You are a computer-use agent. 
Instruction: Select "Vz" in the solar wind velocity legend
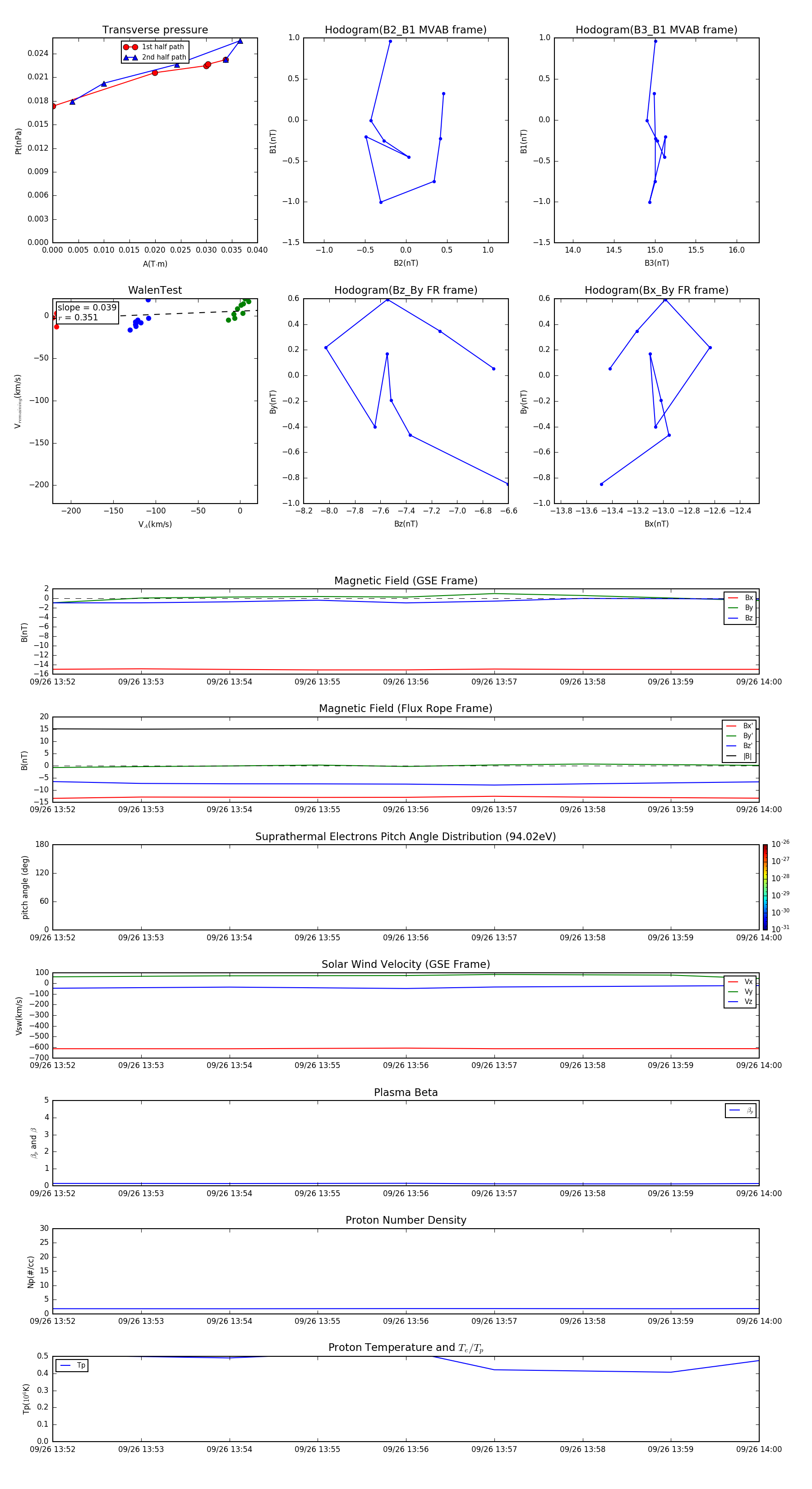click(741, 1001)
